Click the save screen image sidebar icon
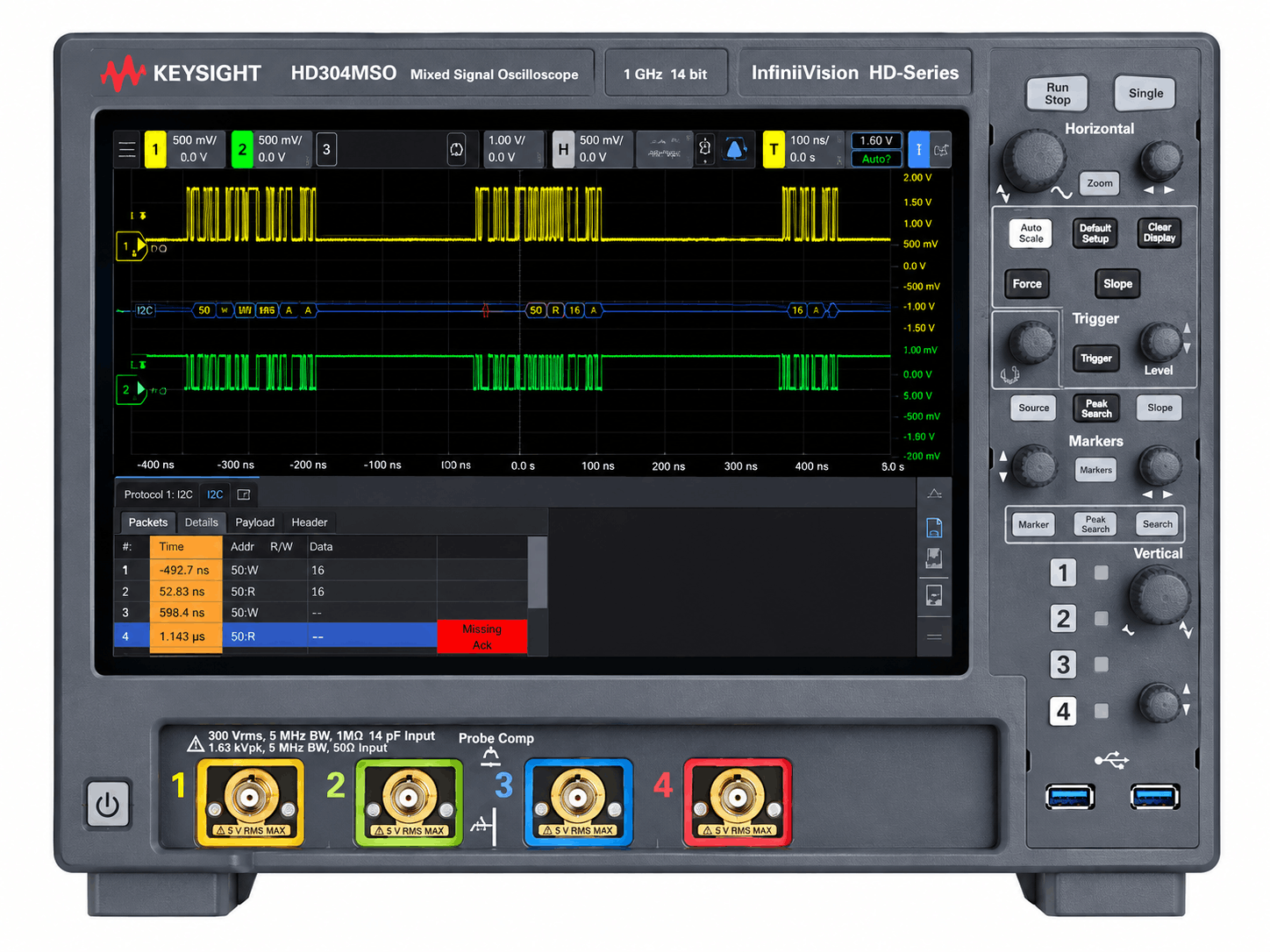 pyautogui.click(x=934, y=558)
